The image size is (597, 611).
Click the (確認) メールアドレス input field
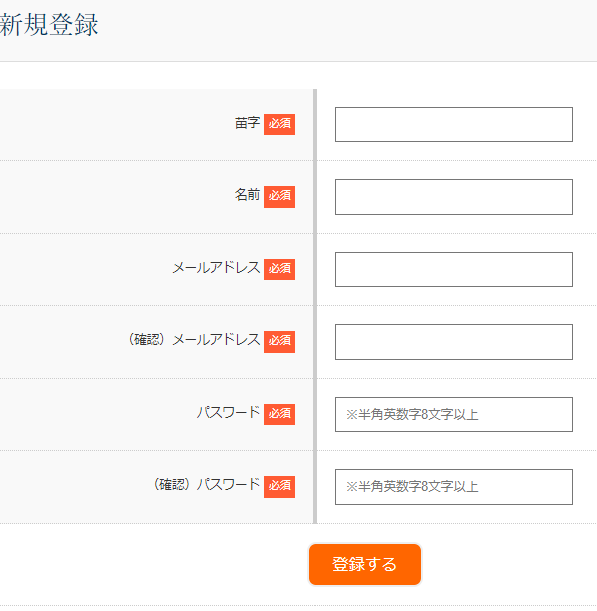(x=454, y=342)
